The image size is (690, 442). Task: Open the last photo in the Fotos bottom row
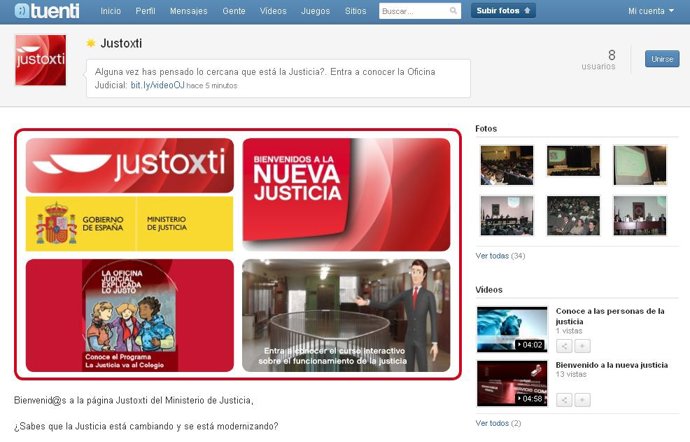click(x=640, y=215)
